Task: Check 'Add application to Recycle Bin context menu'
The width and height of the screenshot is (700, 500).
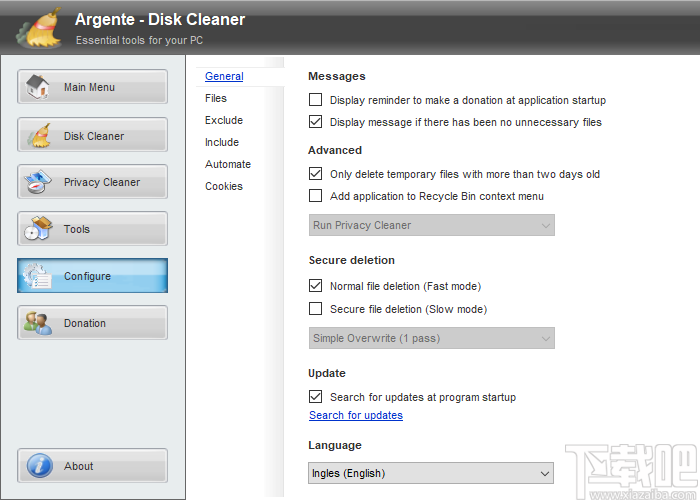Action: pos(316,196)
